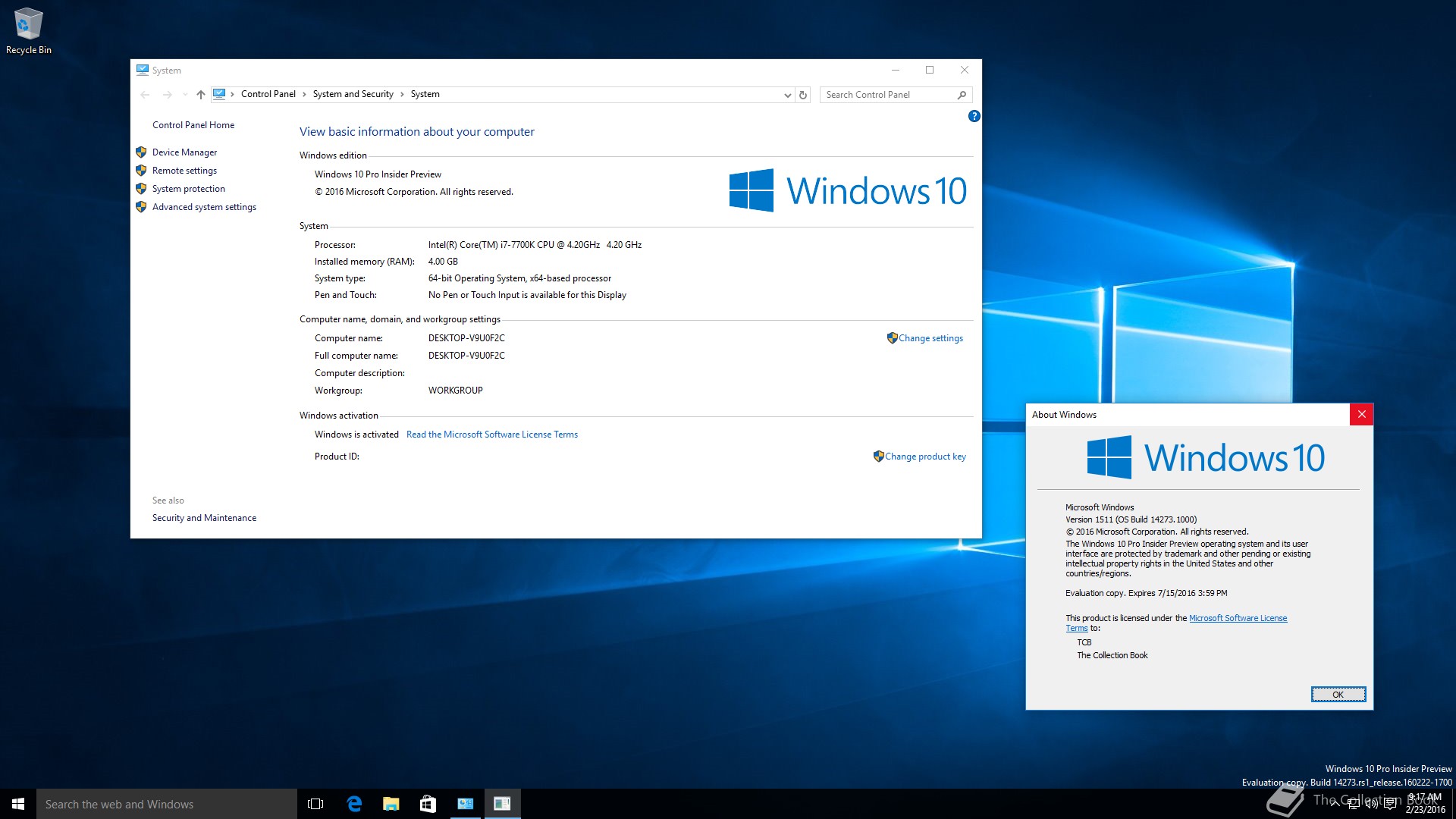Click the processor value Intel Core i7-7700K
The width and height of the screenshot is (1456, 819).
pos(535,245)
